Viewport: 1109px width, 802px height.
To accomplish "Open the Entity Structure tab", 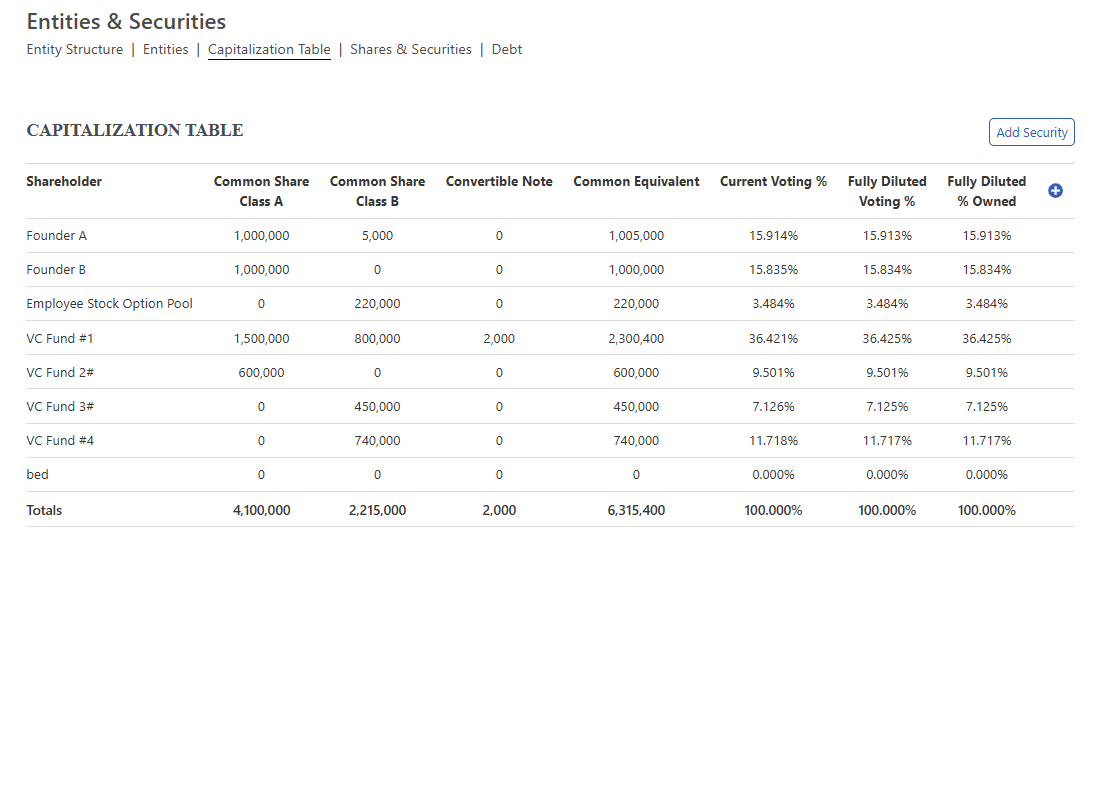I will (75, 49).
